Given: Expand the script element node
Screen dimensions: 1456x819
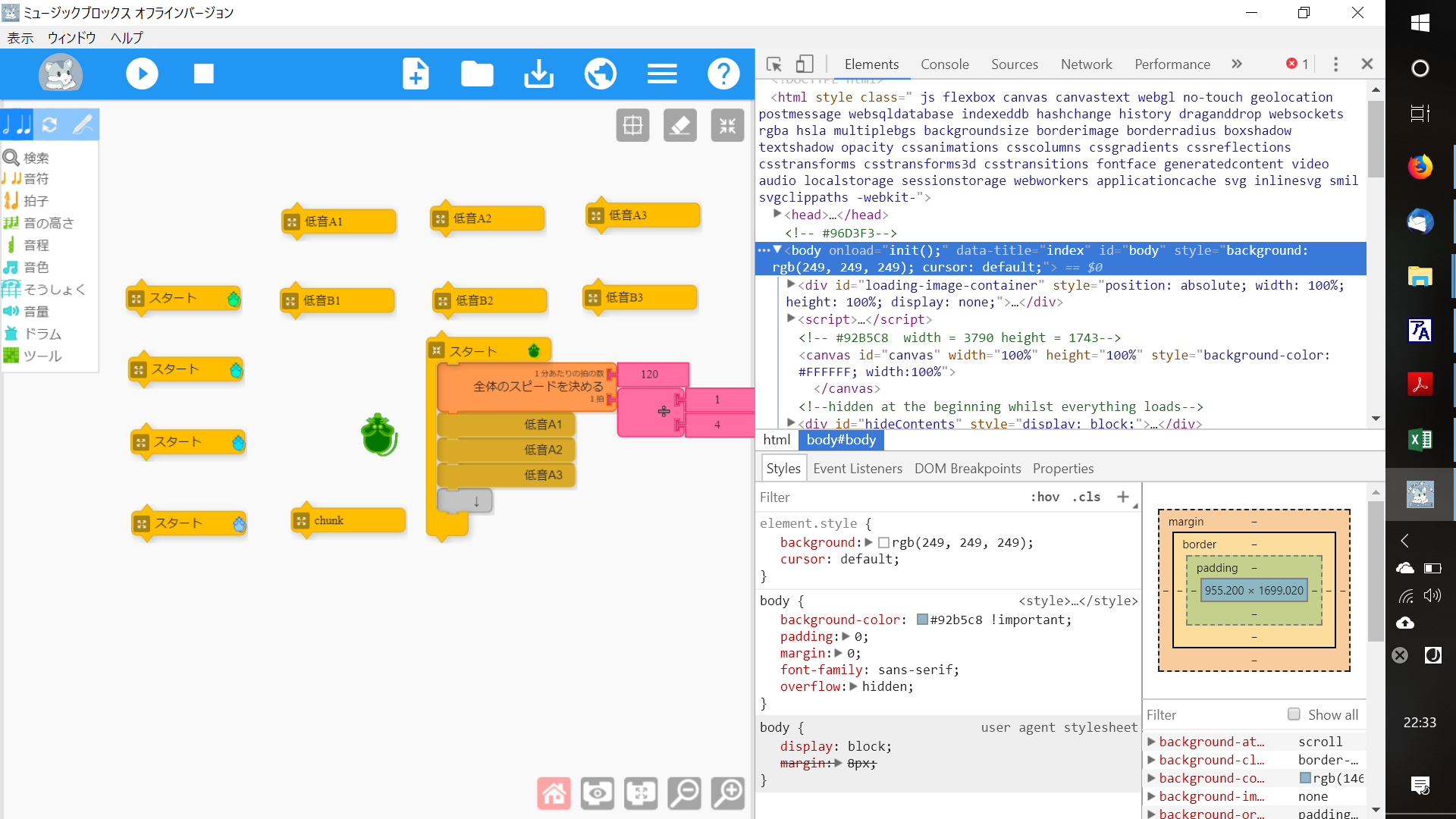Looking at the screenshot, I should (791, 319).
